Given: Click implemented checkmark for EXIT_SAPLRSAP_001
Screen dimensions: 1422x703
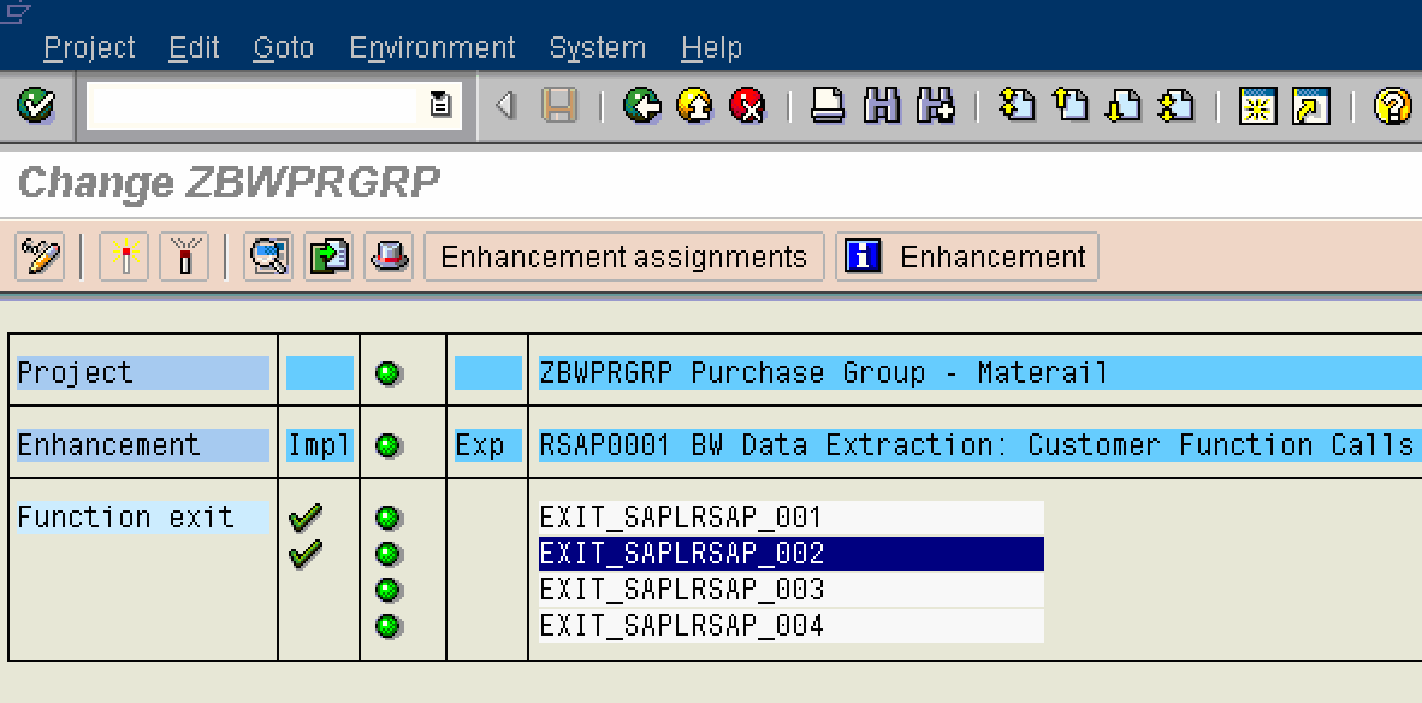Looking at the screenshot, I should click(306, 518).
